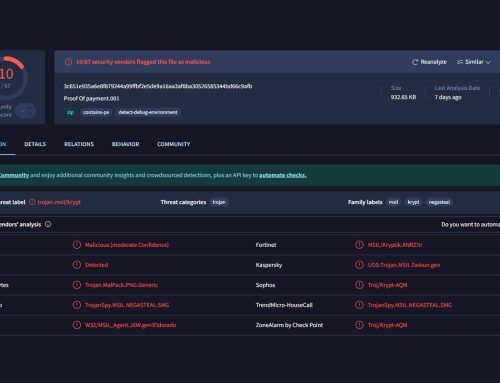The width and height of the screenshot is (500, 383).
Task: Click the community score vote control
Action: (26, 111)
